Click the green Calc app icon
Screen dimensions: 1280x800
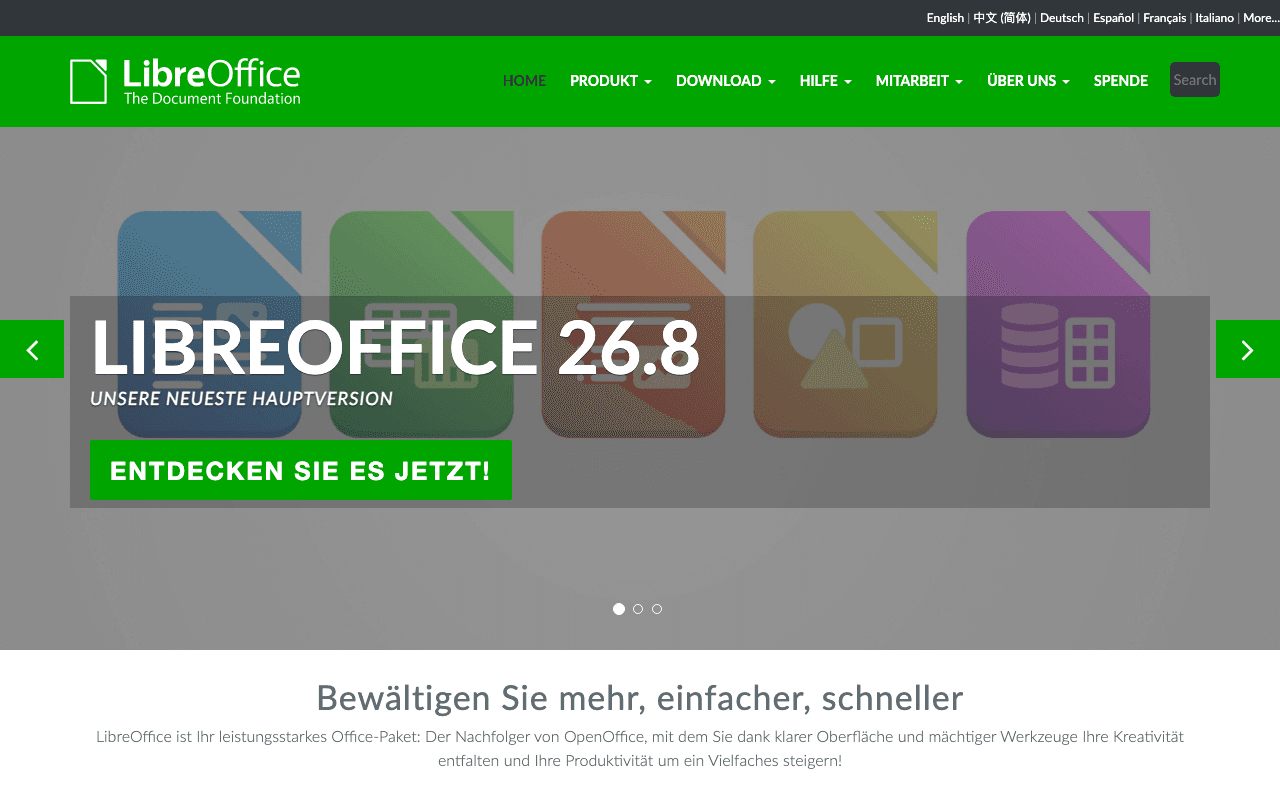click(421, 324)
